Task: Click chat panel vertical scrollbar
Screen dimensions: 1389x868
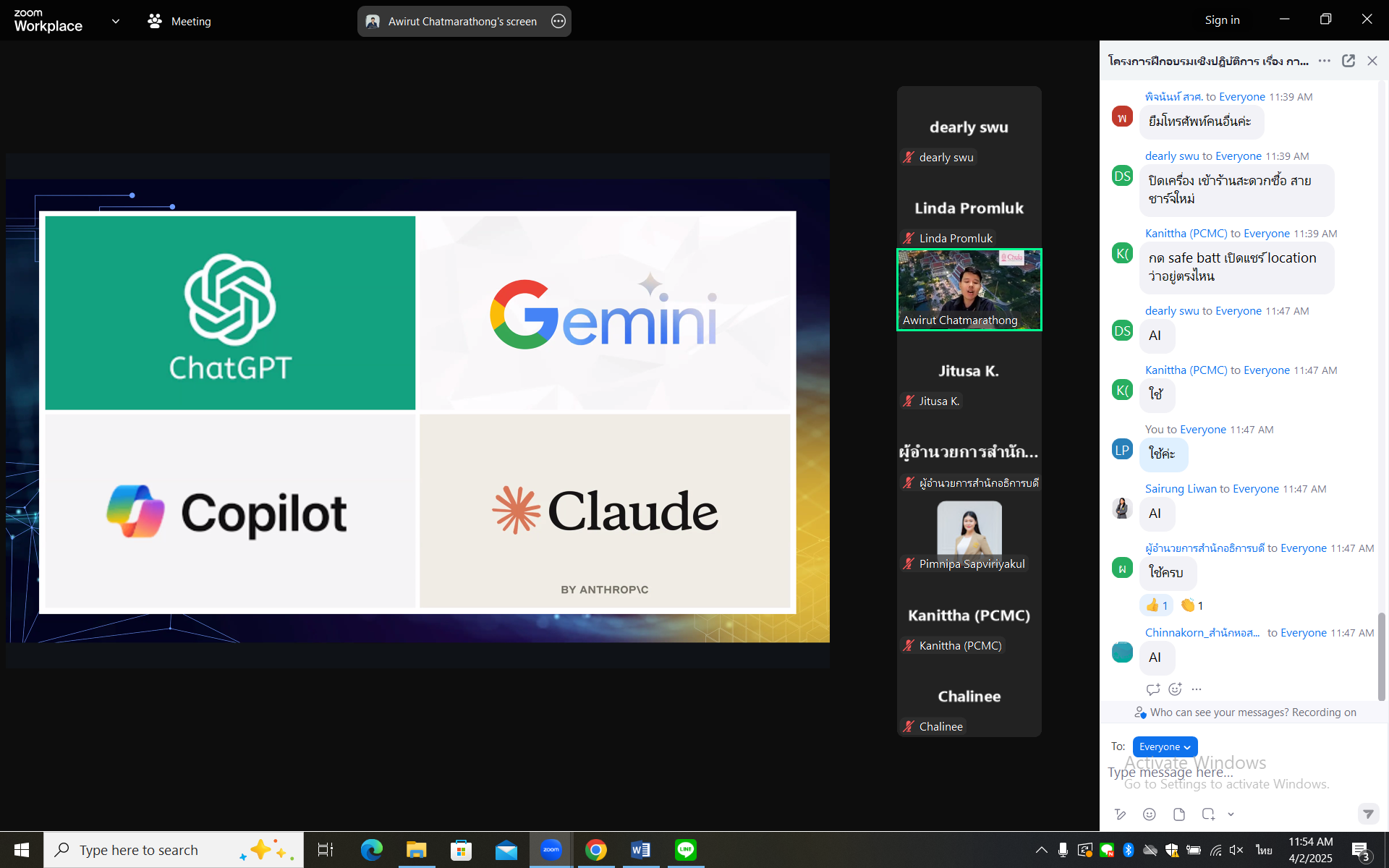Action: coord(1381,657)
